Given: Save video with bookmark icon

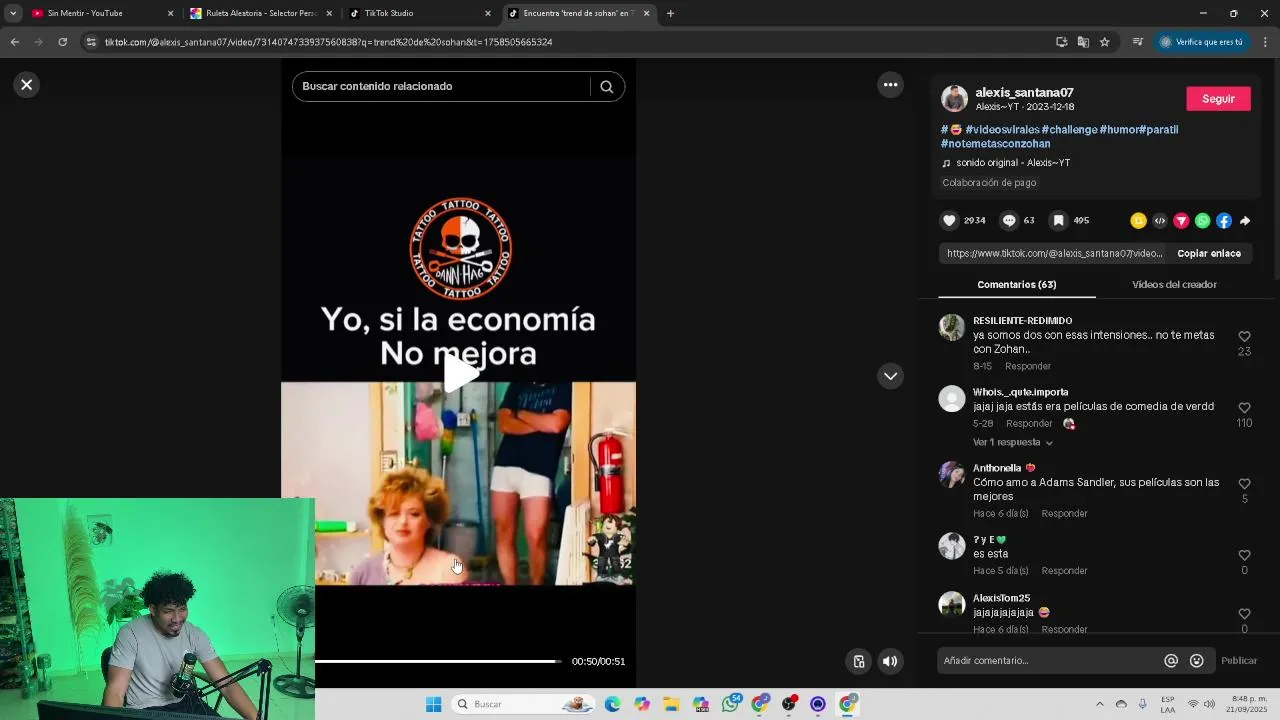Looking at the screenshot, I should pyautogui.click(x=1058, y=221).
